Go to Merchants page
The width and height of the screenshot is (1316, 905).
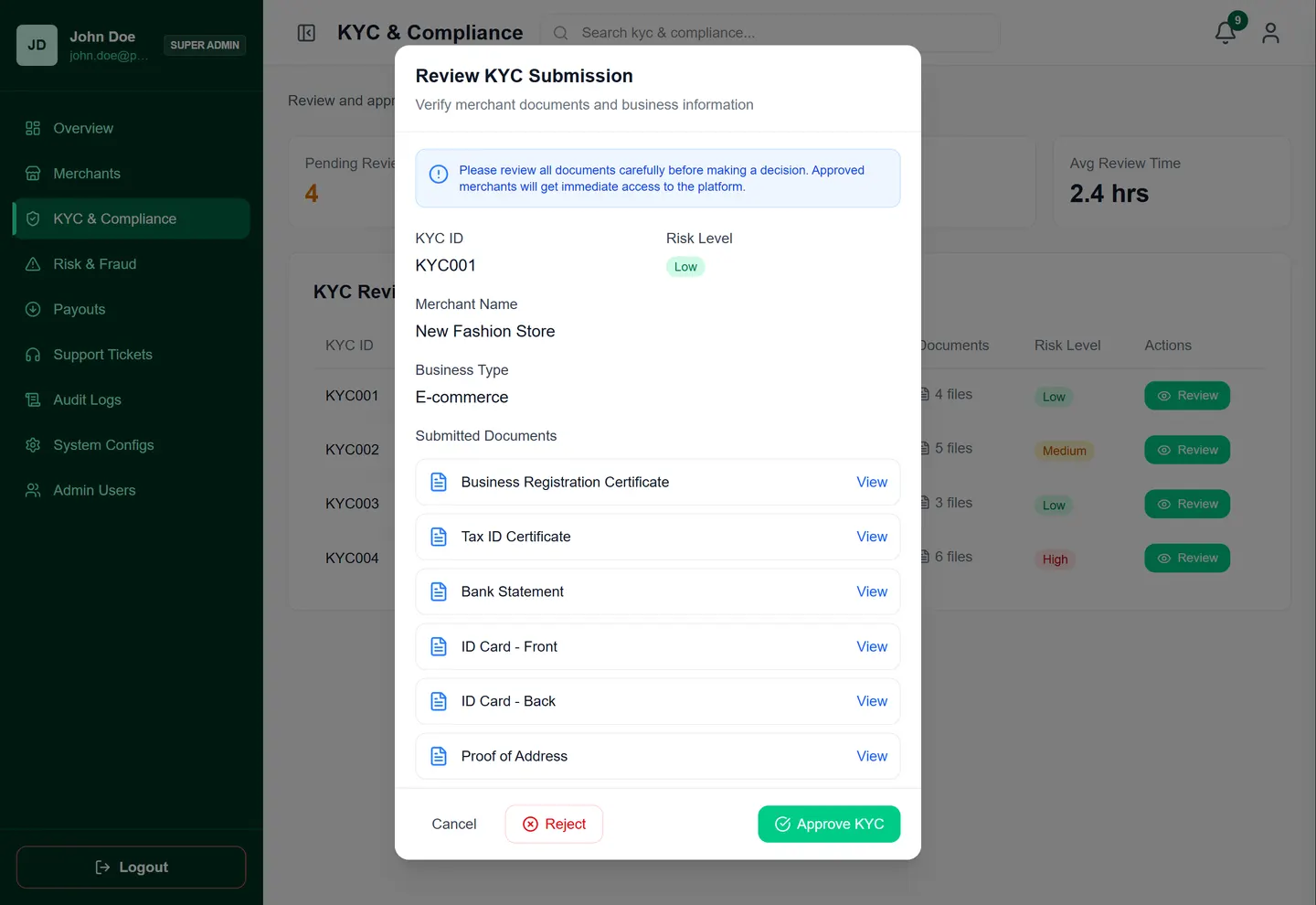[x=132, y=174]
